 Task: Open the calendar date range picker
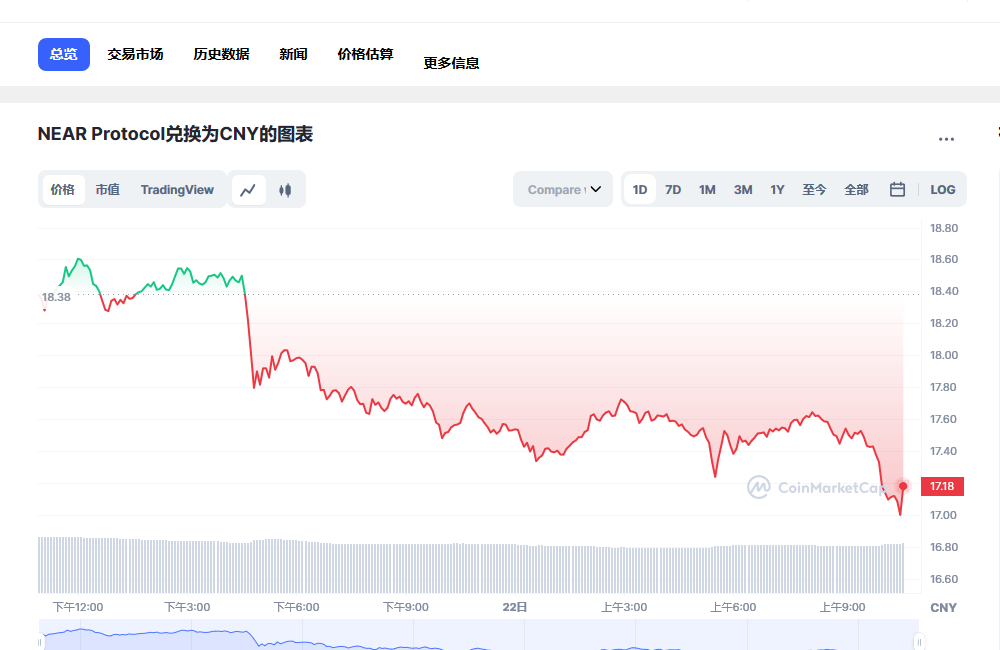point(897,189)
